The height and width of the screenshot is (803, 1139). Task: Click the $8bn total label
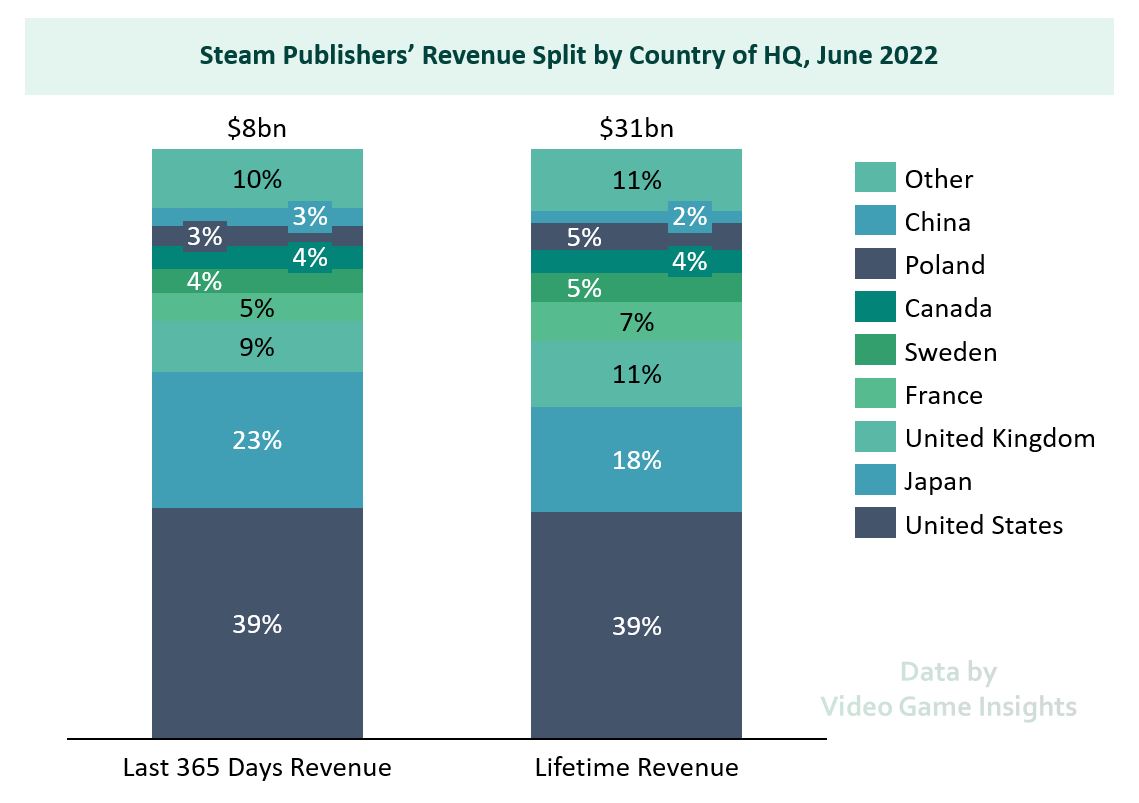257,128
